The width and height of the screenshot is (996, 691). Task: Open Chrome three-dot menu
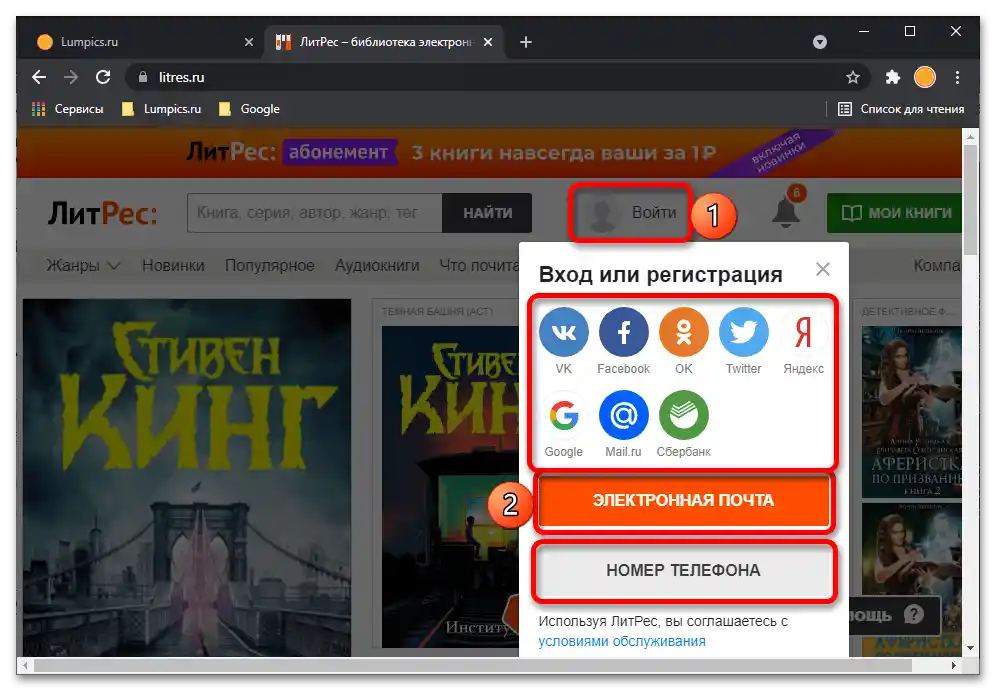pyautogui.click(x=957, y=77)
